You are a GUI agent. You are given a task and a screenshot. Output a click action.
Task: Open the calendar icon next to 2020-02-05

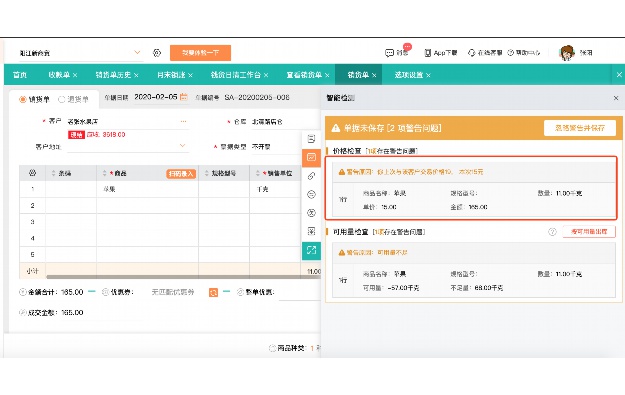point(184,97)
